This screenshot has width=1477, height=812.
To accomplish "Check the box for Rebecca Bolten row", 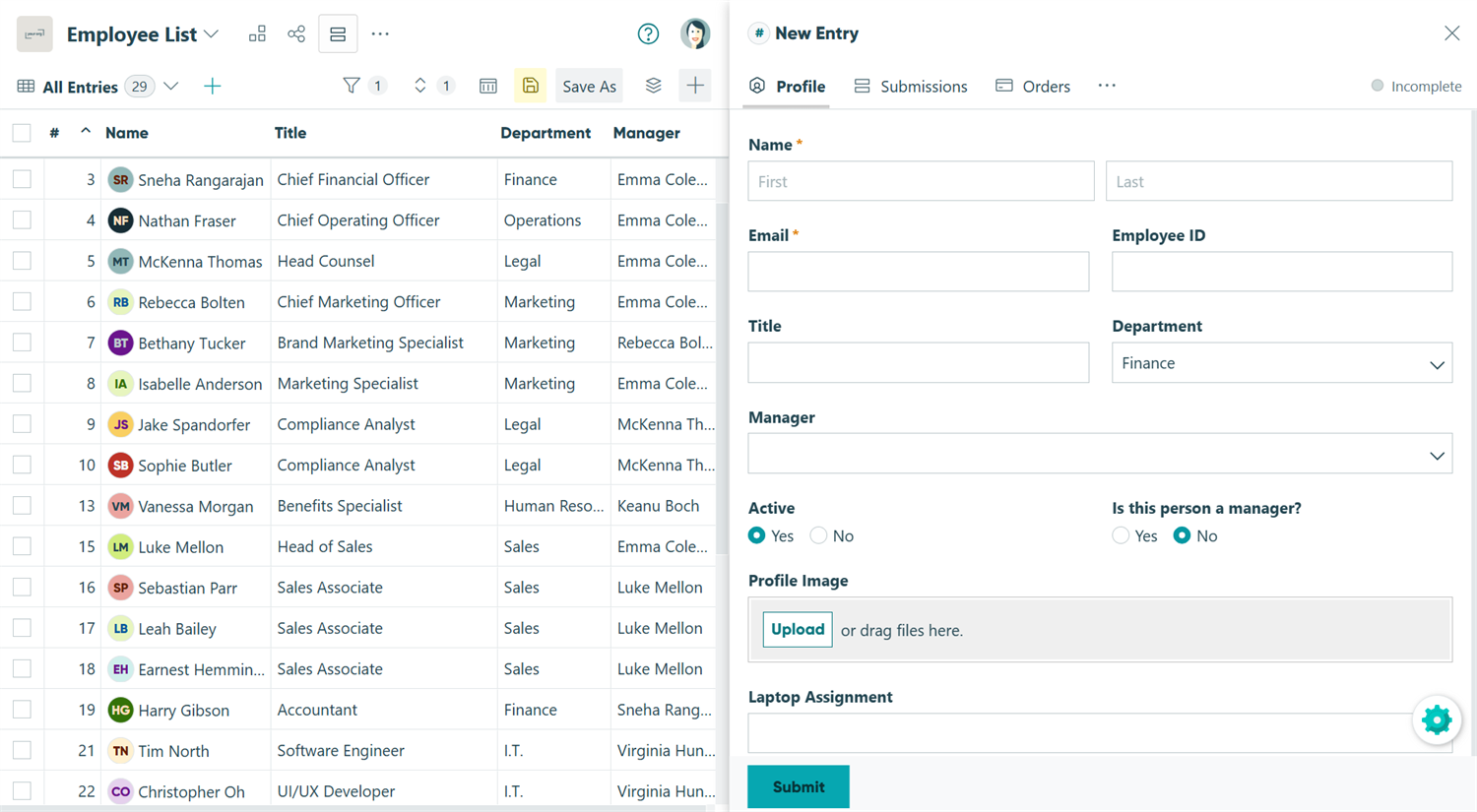I will [22, 301].
